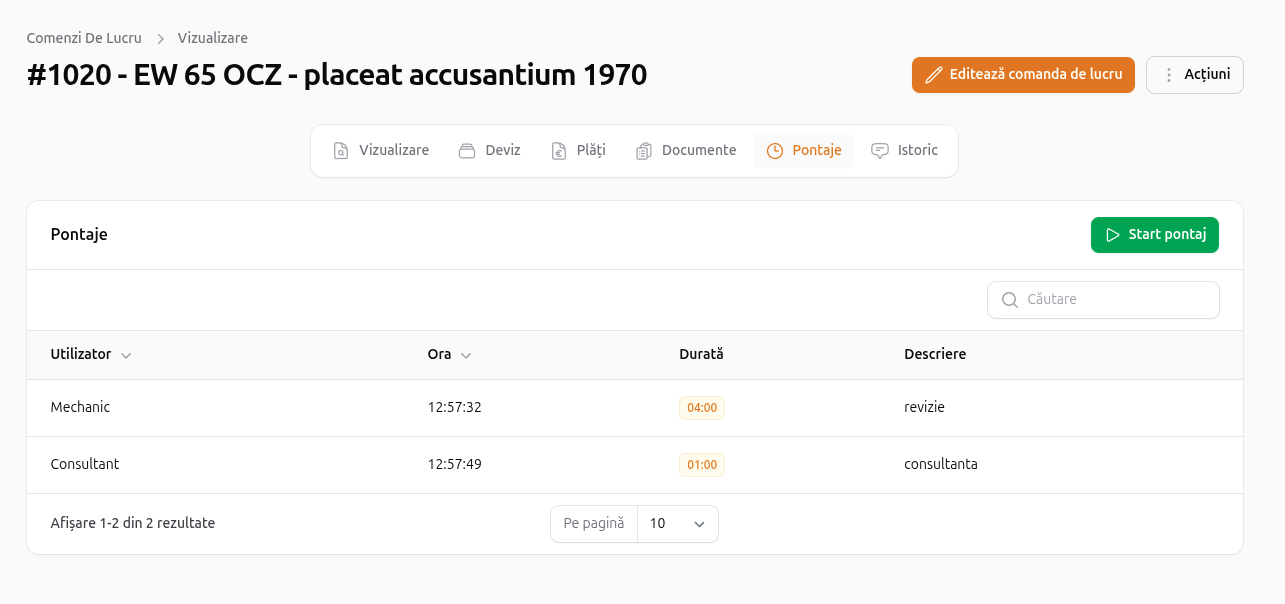Screen dimensions: 1285x604
Task: Click the Vizualizare tab's magnifier document icon
Action: pyautogui.click(x=341, y=151)
